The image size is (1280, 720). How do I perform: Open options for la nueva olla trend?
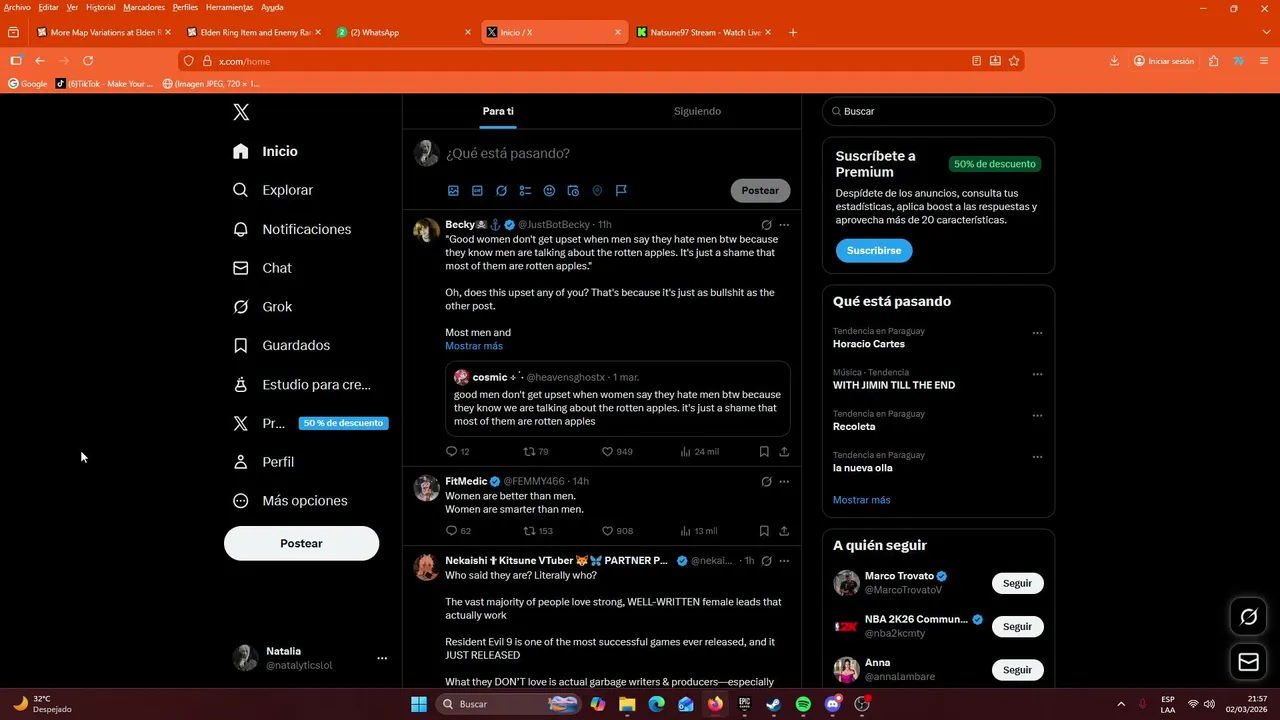click(1037, 457)
